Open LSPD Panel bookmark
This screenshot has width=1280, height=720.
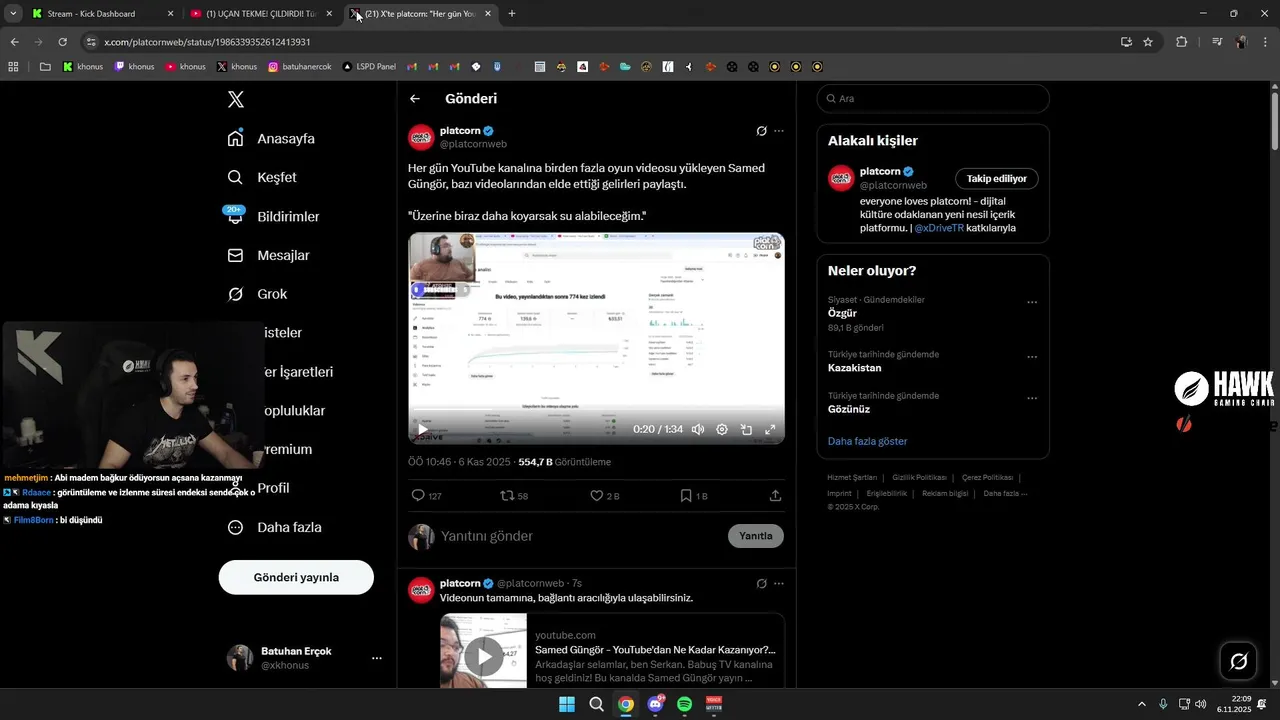[x=368, y=67]
